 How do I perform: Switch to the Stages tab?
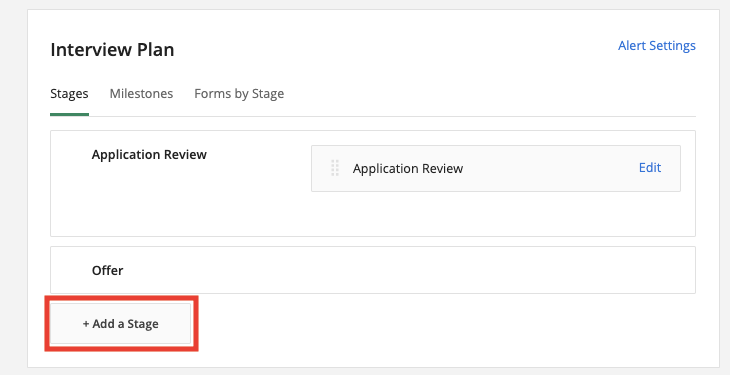pos(69,94)
